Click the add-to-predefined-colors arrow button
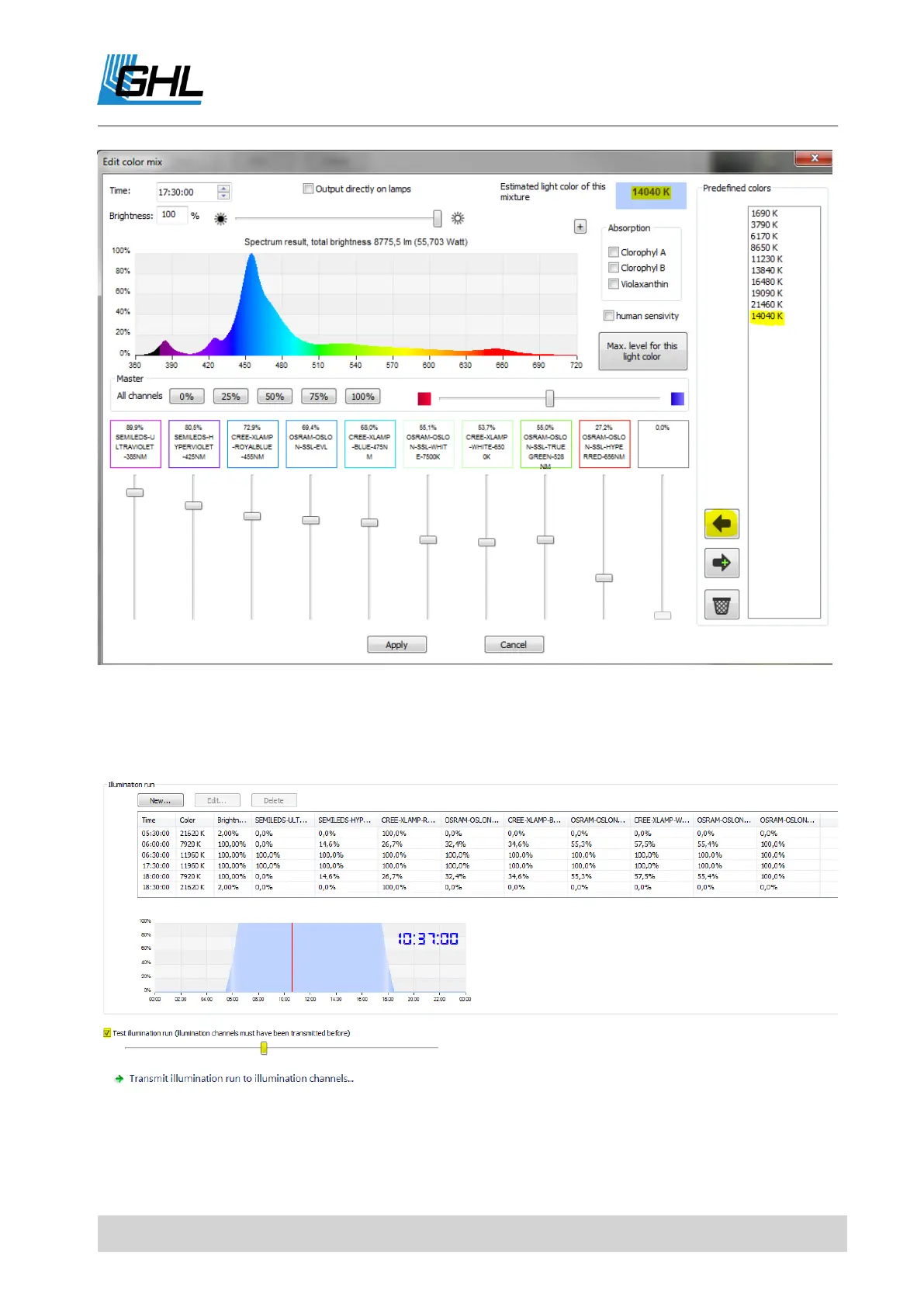This screenshot has height=1307, width=924. (722, 563)
